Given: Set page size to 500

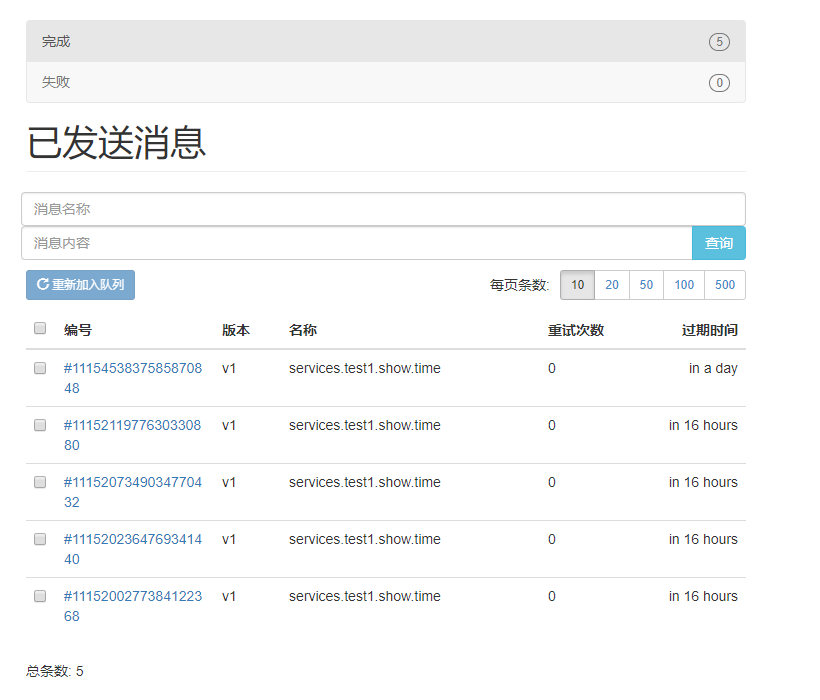Looking at the screenshot, I should [x=725, y=285].
